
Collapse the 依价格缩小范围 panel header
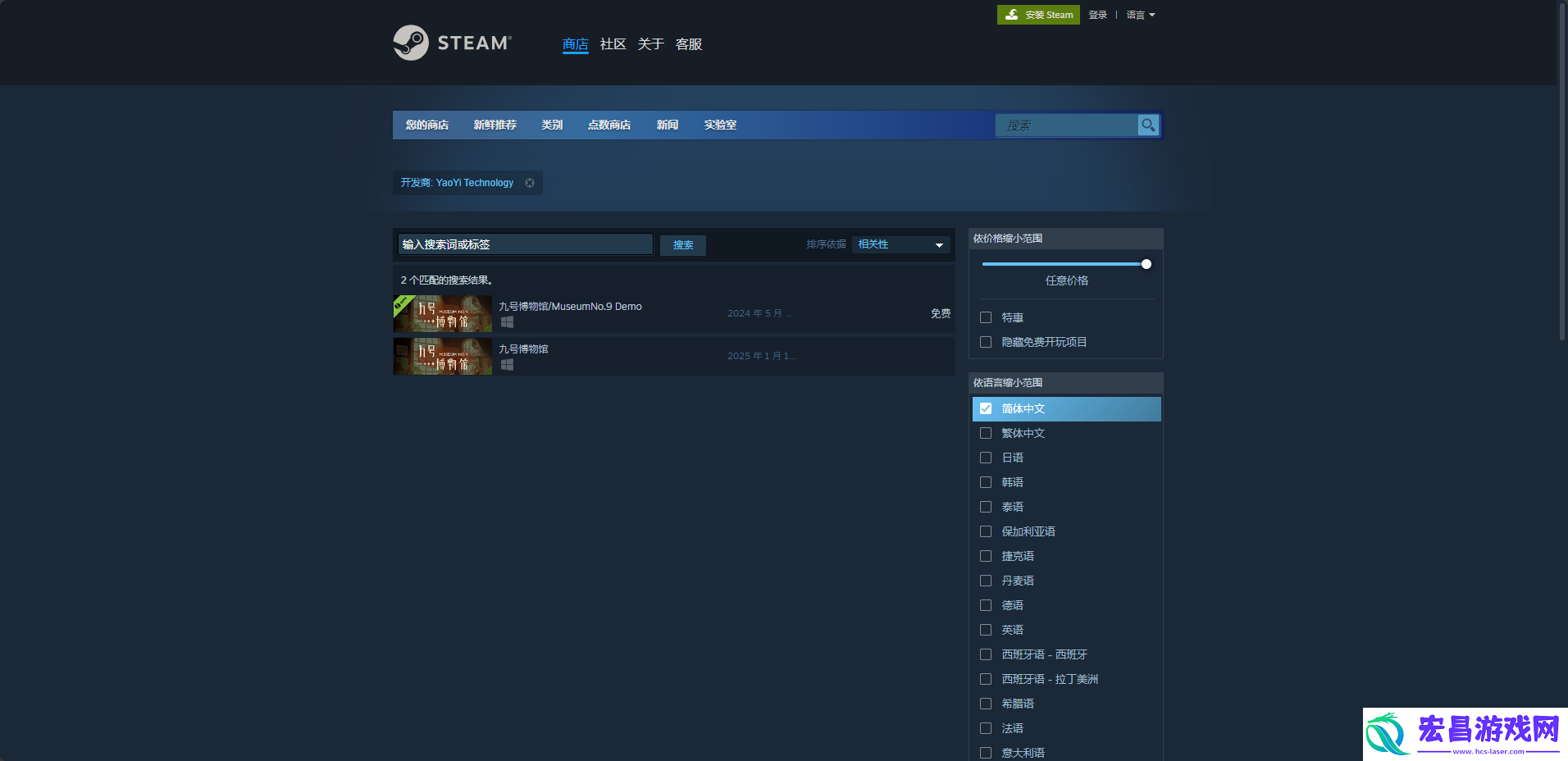click(1065, 239)
